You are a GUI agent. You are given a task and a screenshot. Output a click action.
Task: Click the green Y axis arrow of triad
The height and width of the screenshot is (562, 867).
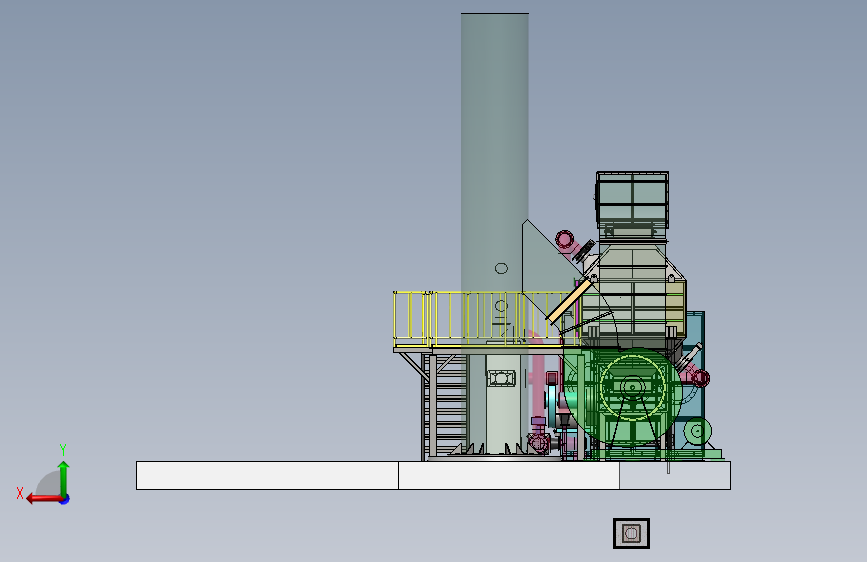(x=64, y=478)
